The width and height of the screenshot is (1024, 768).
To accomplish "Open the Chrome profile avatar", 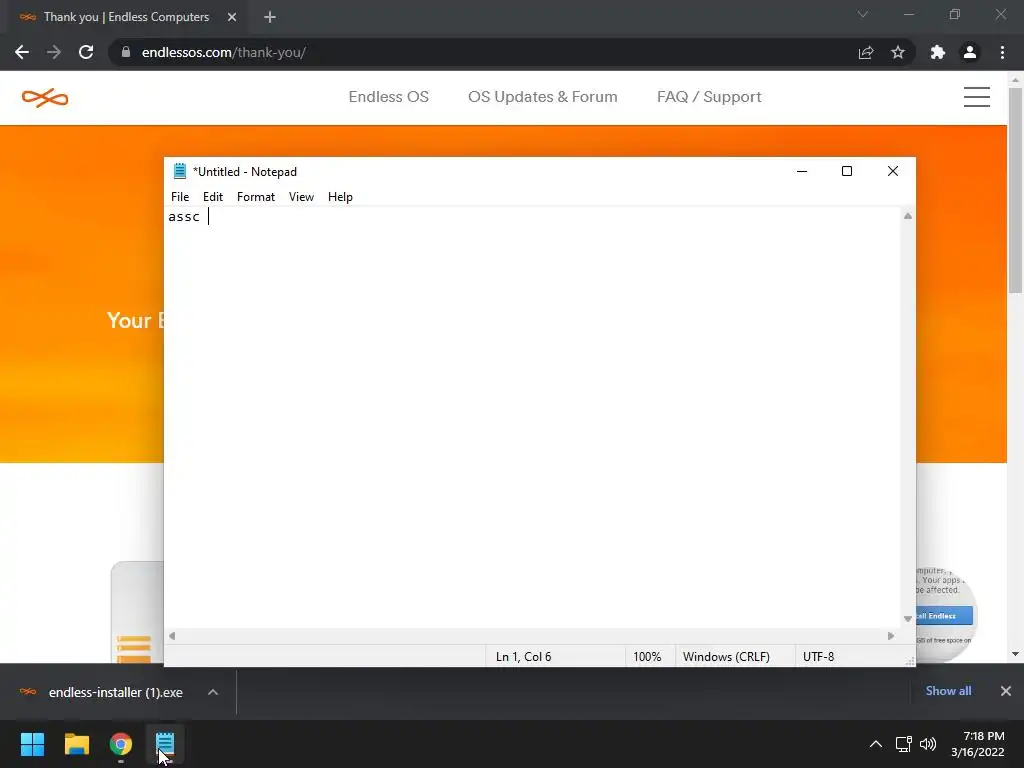I will (x=970, y=52).
